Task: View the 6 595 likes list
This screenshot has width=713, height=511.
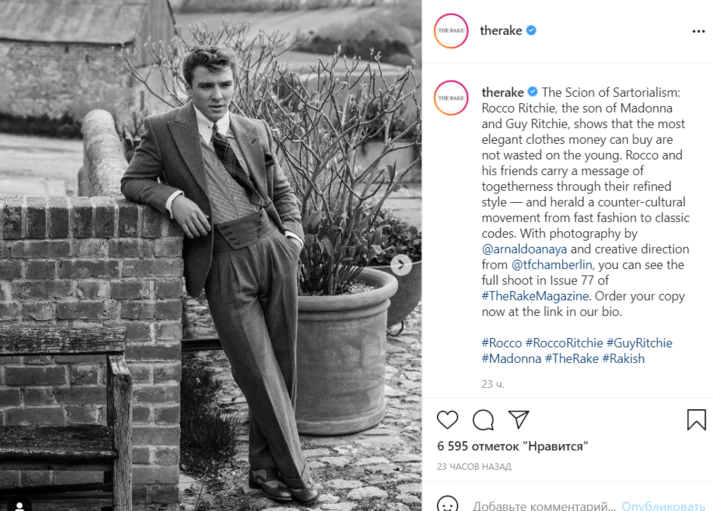Action: (512, 446)
